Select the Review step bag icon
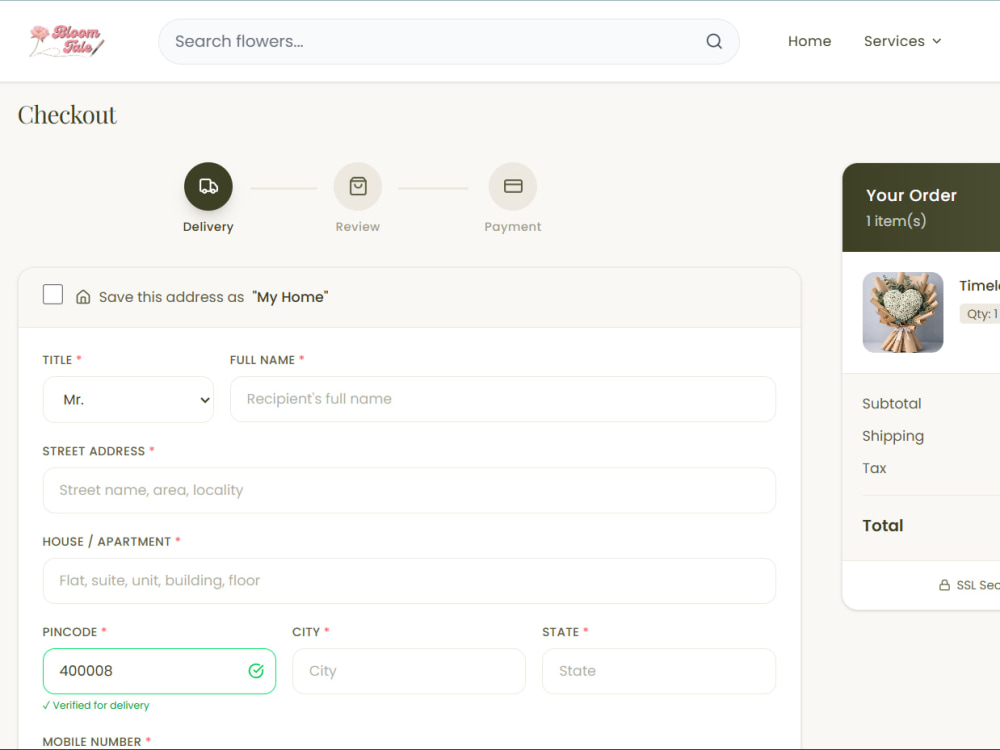Image resolution: width=1000 pixels, height=750 pixels. pos(358,186)
